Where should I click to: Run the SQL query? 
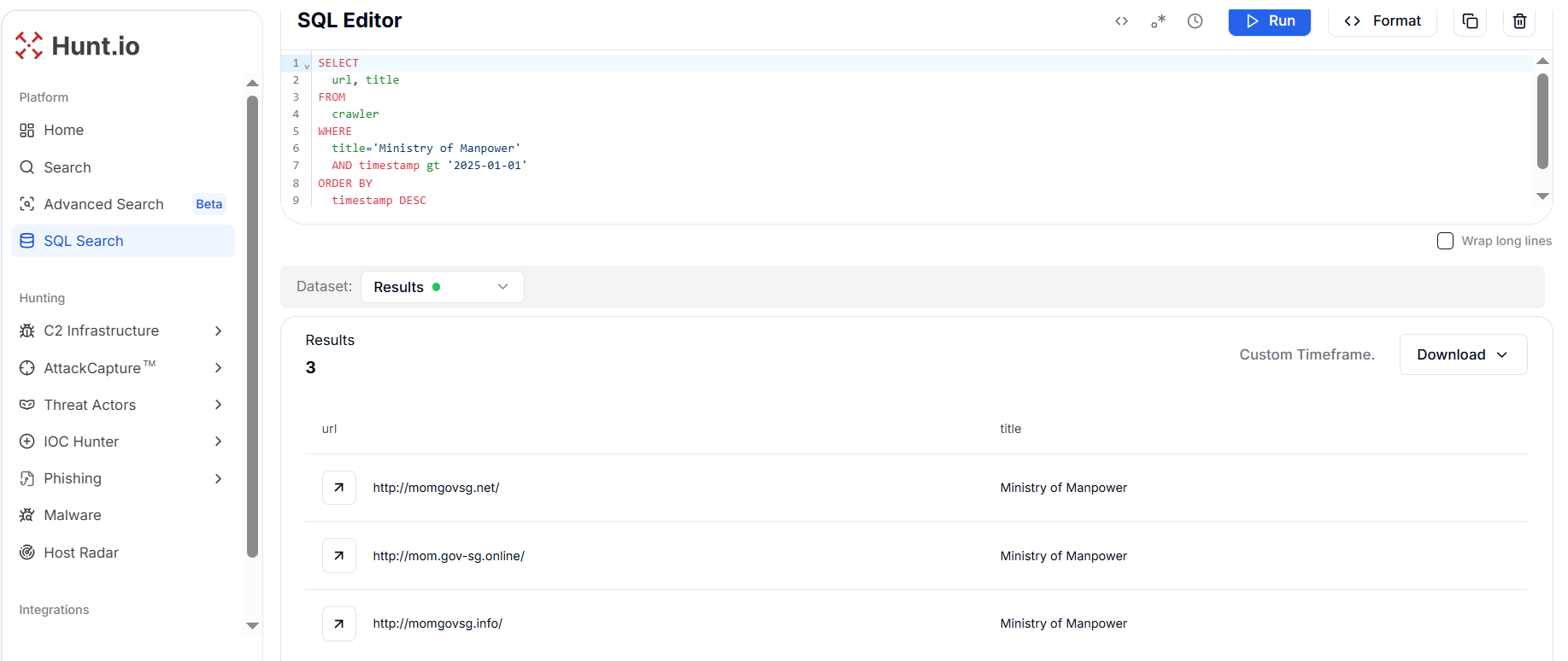pos(1269,21)
